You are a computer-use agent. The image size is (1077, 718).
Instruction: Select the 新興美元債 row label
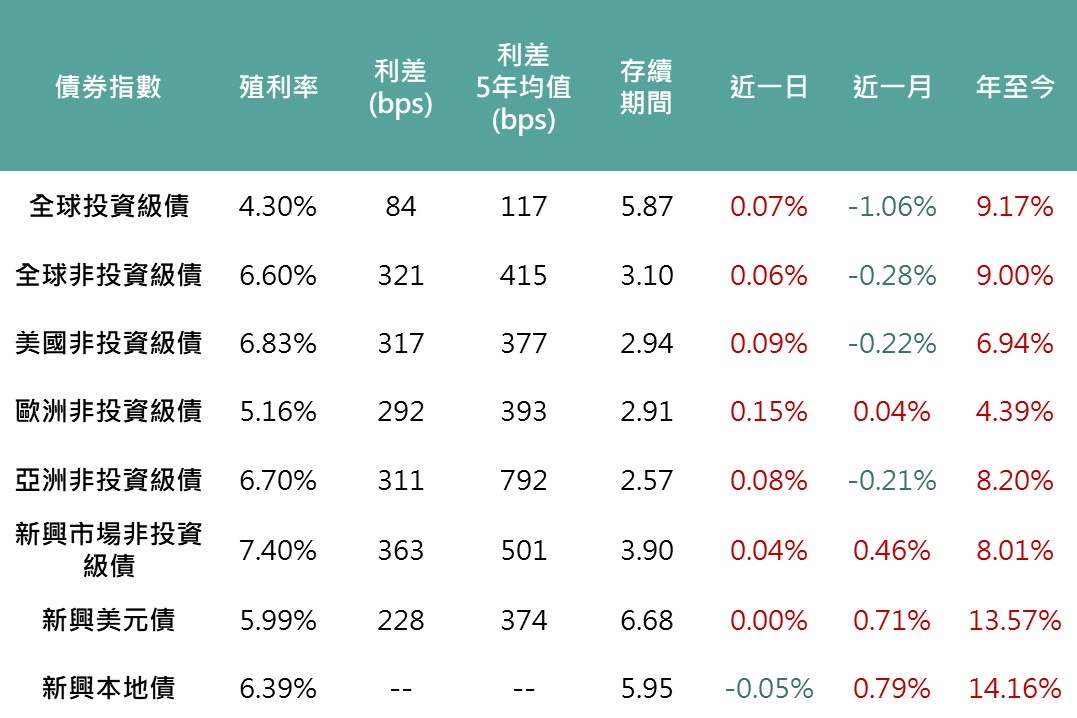(108, 620)
